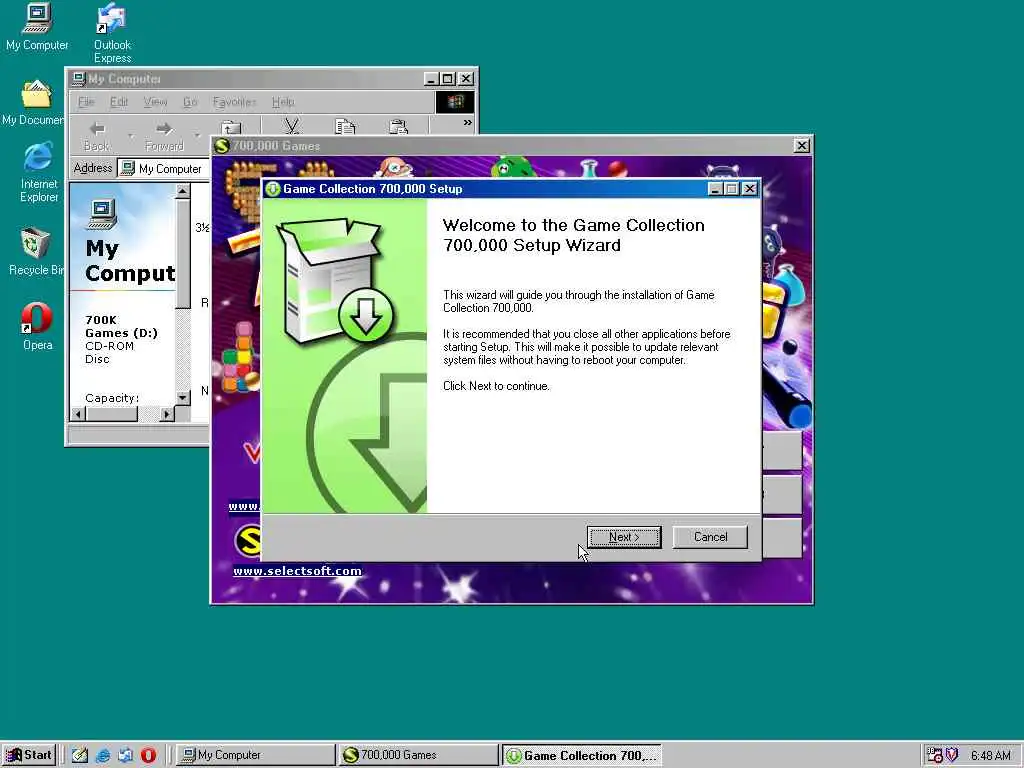
Task: Open the Recycle Bin icon
Action: coord(35,251)
